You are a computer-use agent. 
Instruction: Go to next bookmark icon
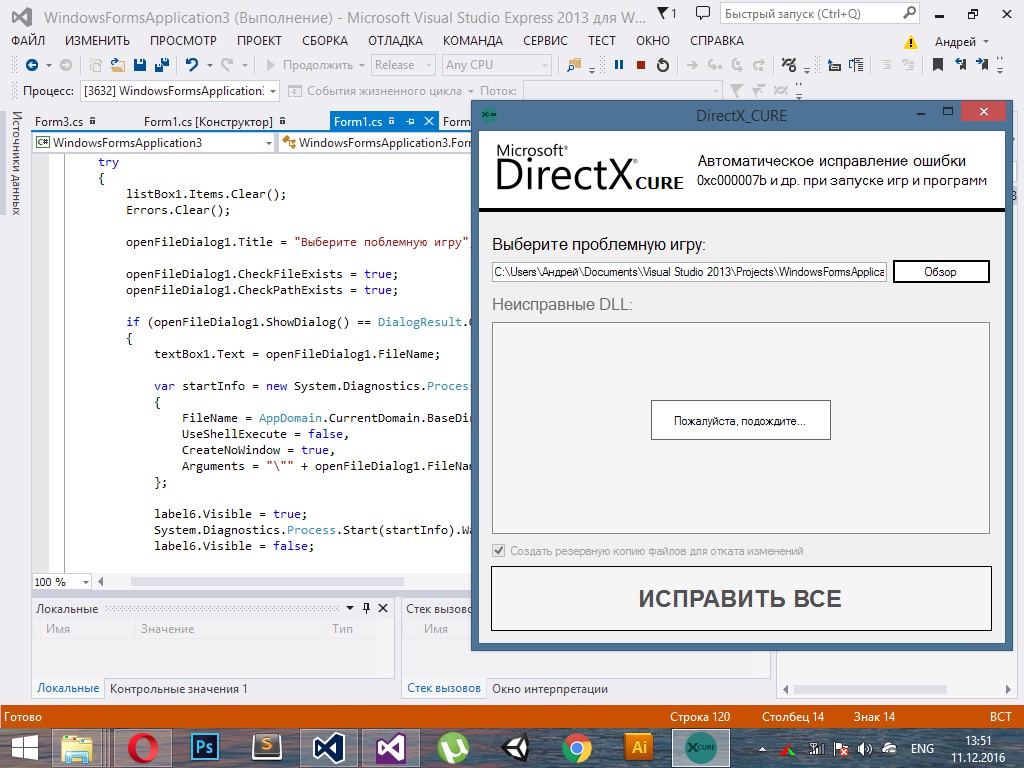point(982,65)
